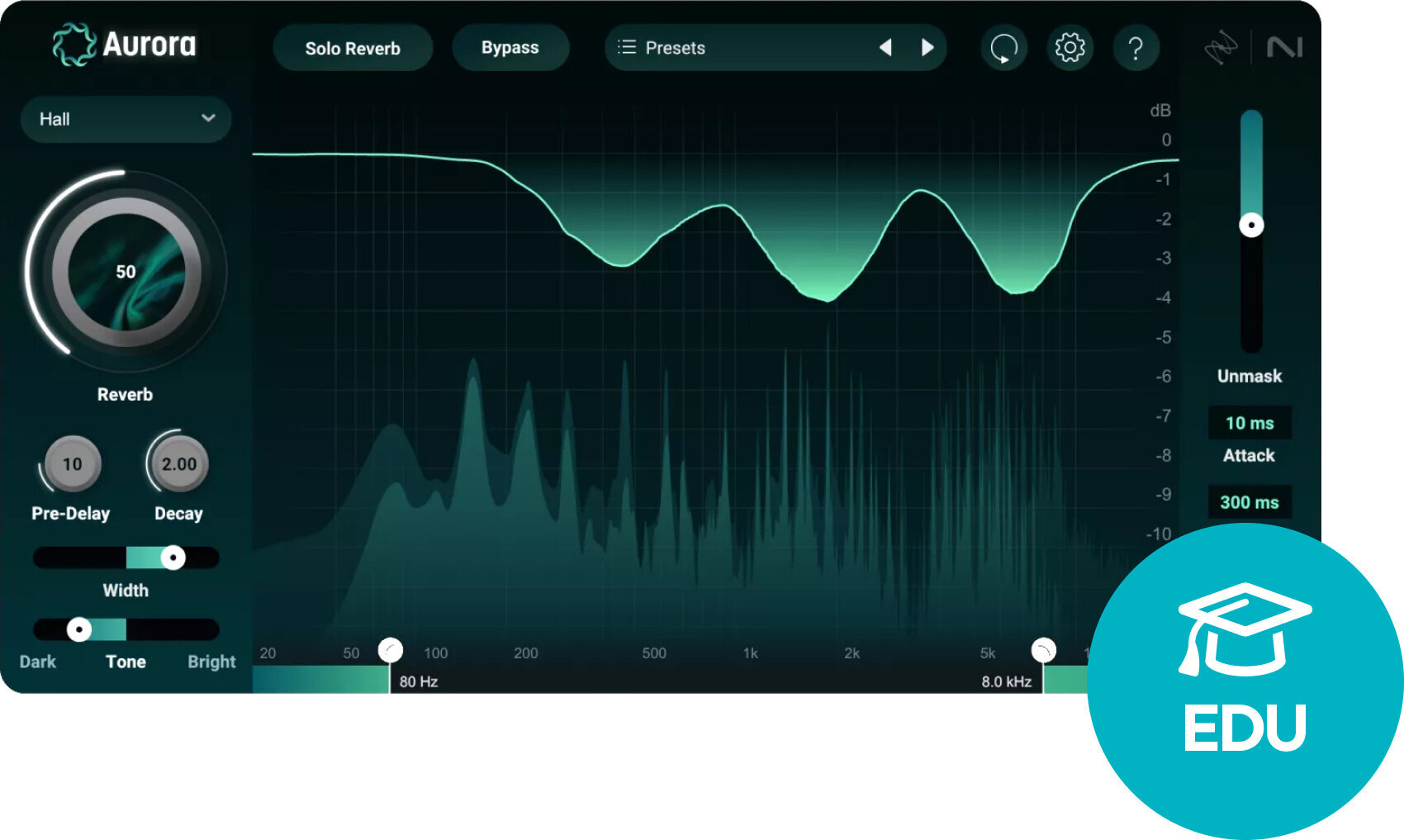Click the Native Instruments logo

click(1283, 47)
